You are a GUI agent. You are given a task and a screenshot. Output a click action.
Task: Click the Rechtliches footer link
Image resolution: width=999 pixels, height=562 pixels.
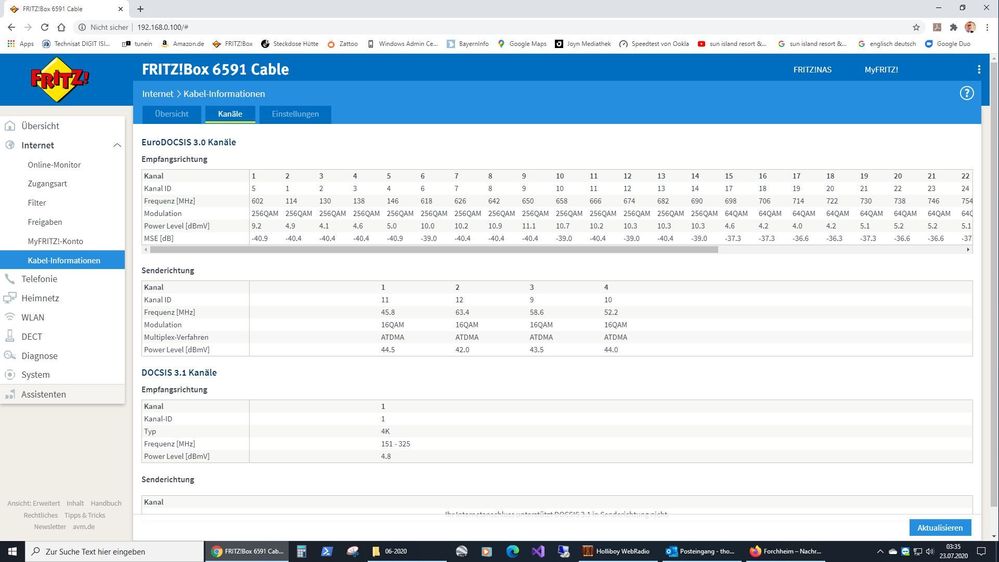41,515
